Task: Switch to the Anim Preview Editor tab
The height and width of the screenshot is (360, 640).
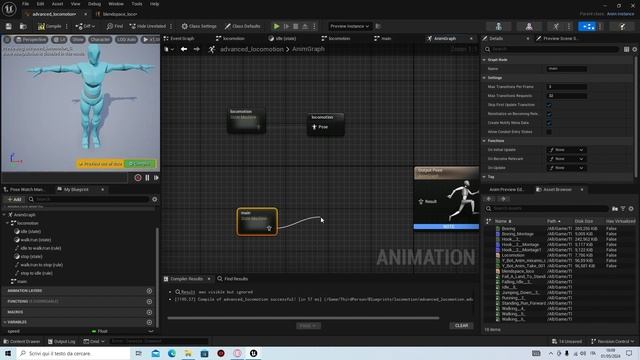Action: [x=505, y=189]
